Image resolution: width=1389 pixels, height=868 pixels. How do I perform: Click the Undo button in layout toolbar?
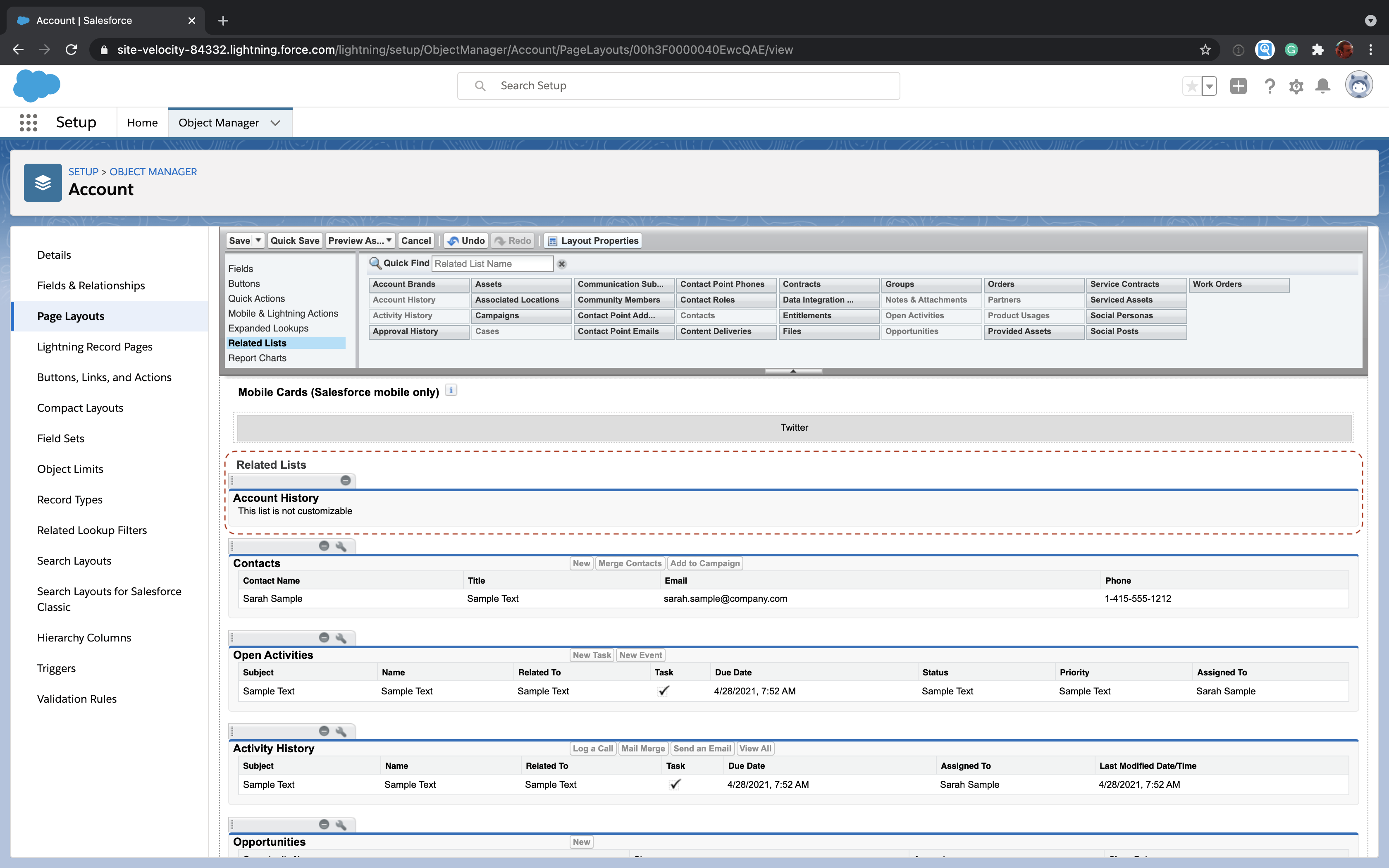pyautogui.click(x=466, y=241)
